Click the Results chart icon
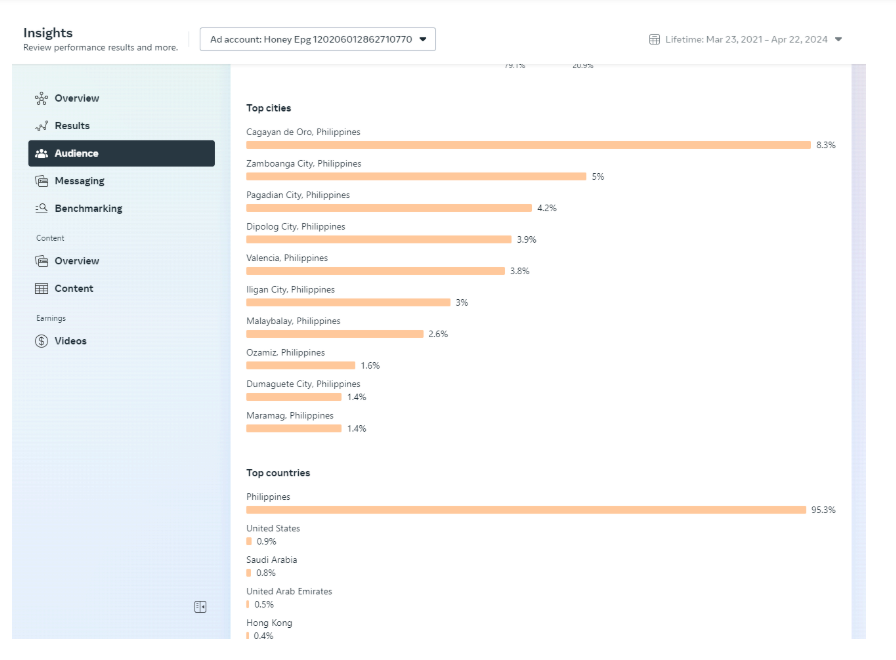The image size is (896, 660). (x=41, y=126)
